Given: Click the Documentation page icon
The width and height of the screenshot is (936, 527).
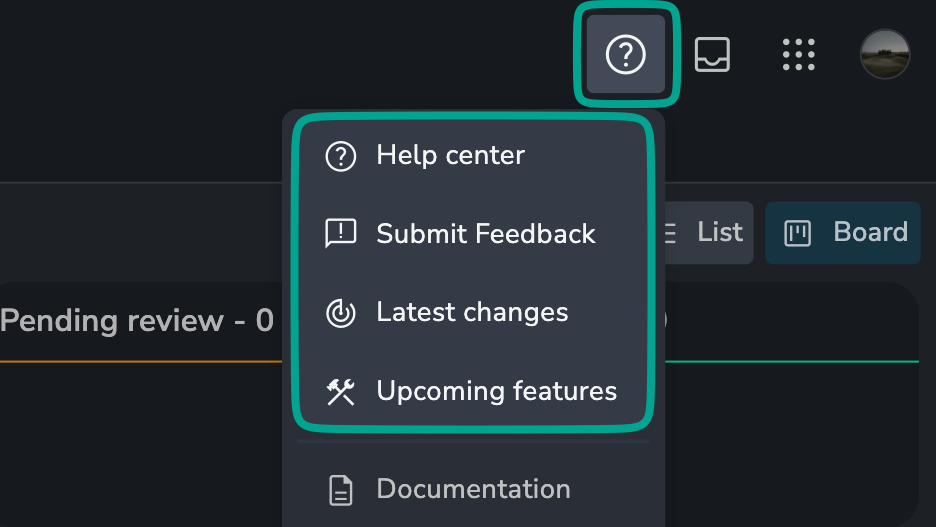Looking at the screenshot, I should tap(341, 490).
